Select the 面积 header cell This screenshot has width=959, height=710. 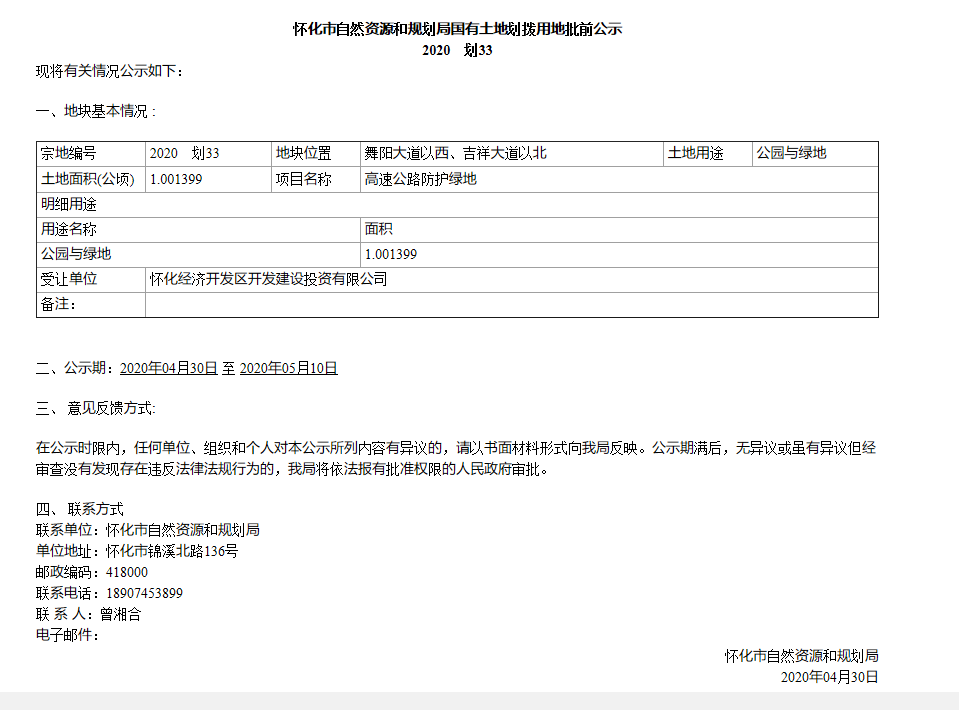click(620, 230)
